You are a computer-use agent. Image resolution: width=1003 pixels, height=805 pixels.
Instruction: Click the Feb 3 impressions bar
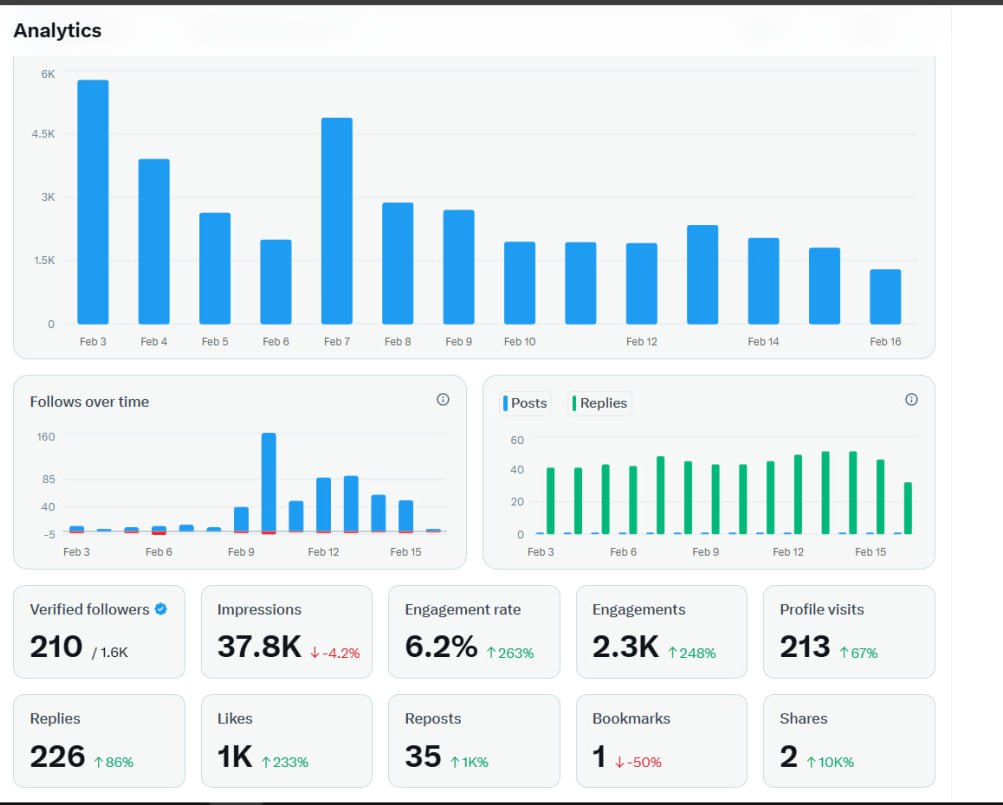pyautogui.click(x=93, y=202)
